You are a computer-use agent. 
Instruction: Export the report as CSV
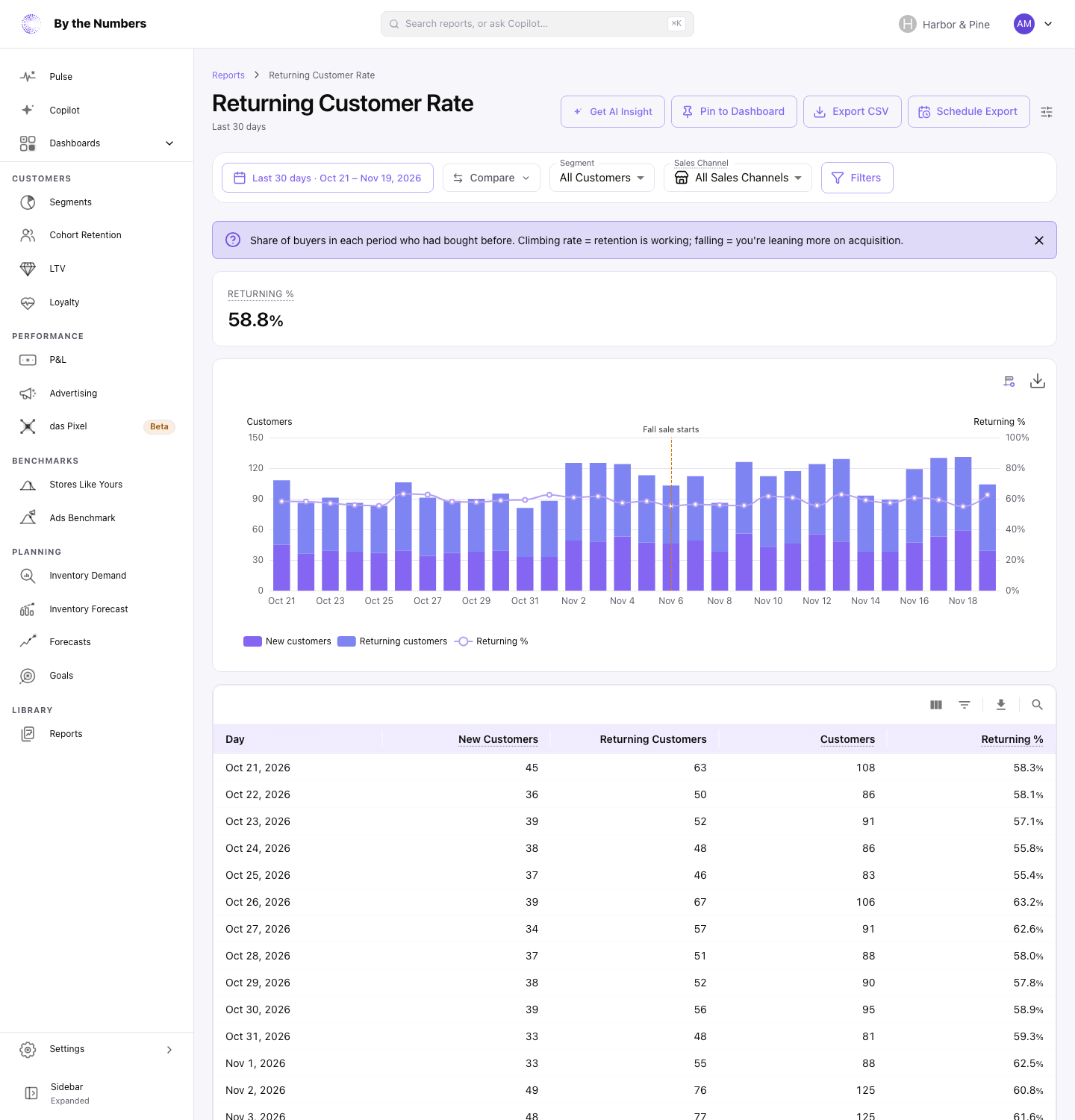pyautogui.click(x=853, y=112)
